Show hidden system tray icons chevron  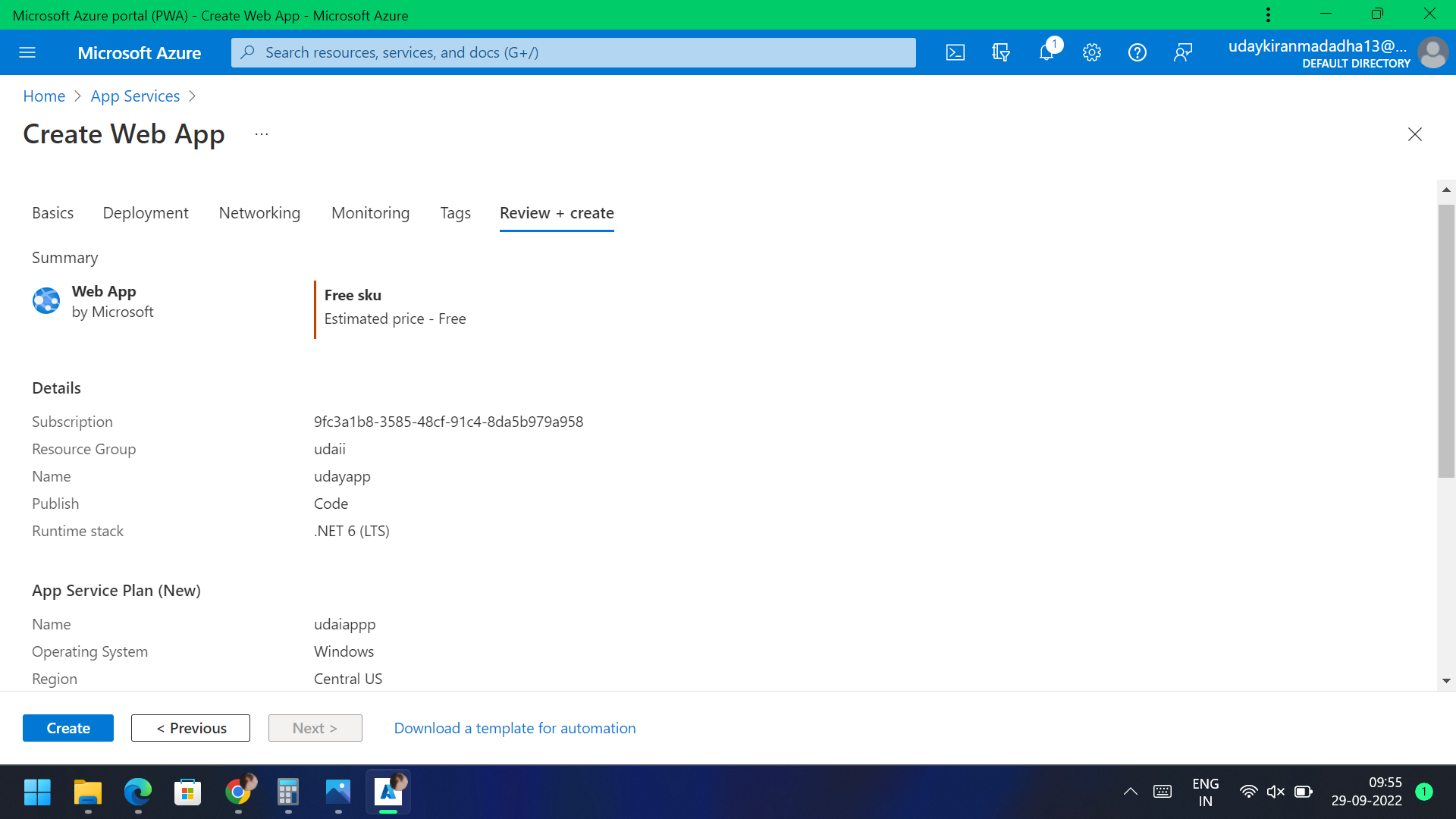click(x=1130, y=792)
